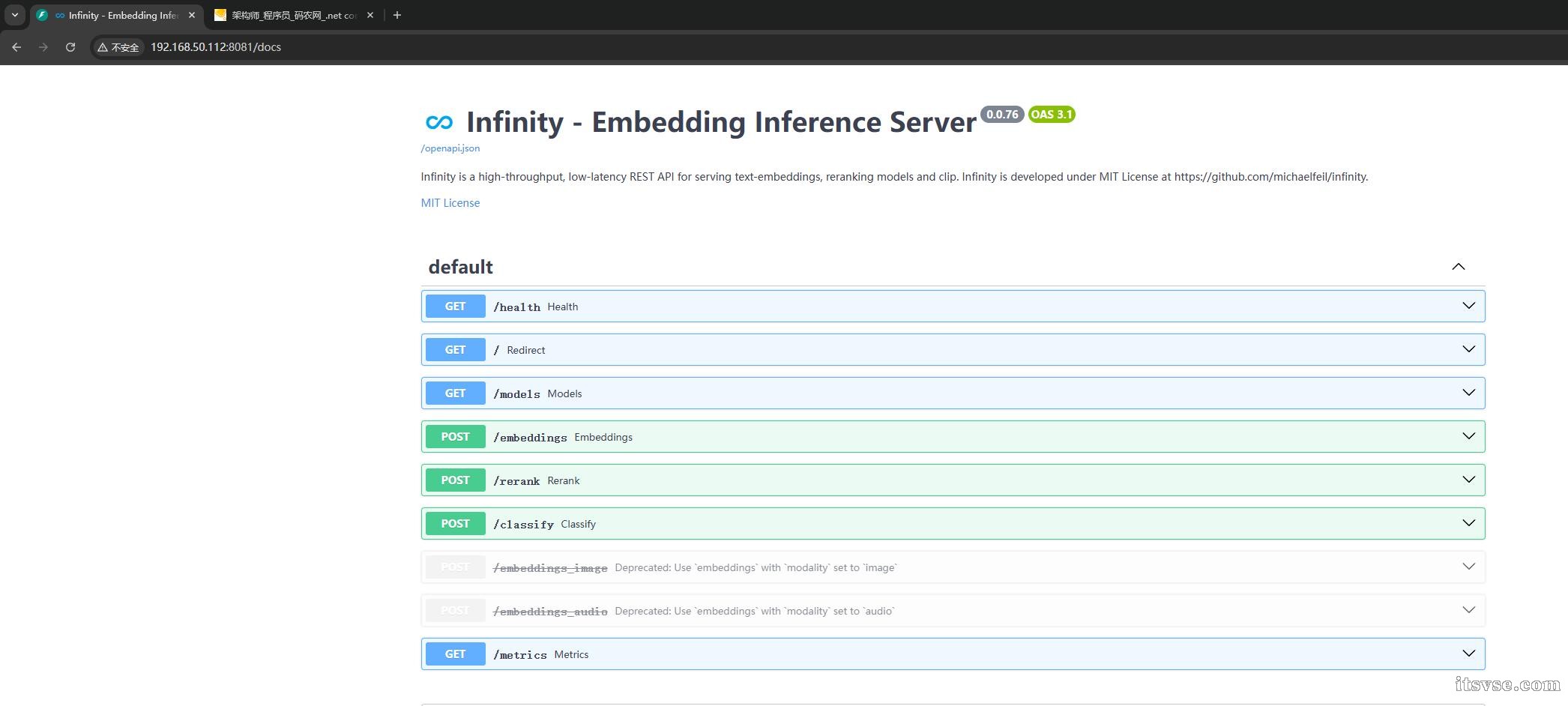Click the Redirect summary label

tap(525, 350)
